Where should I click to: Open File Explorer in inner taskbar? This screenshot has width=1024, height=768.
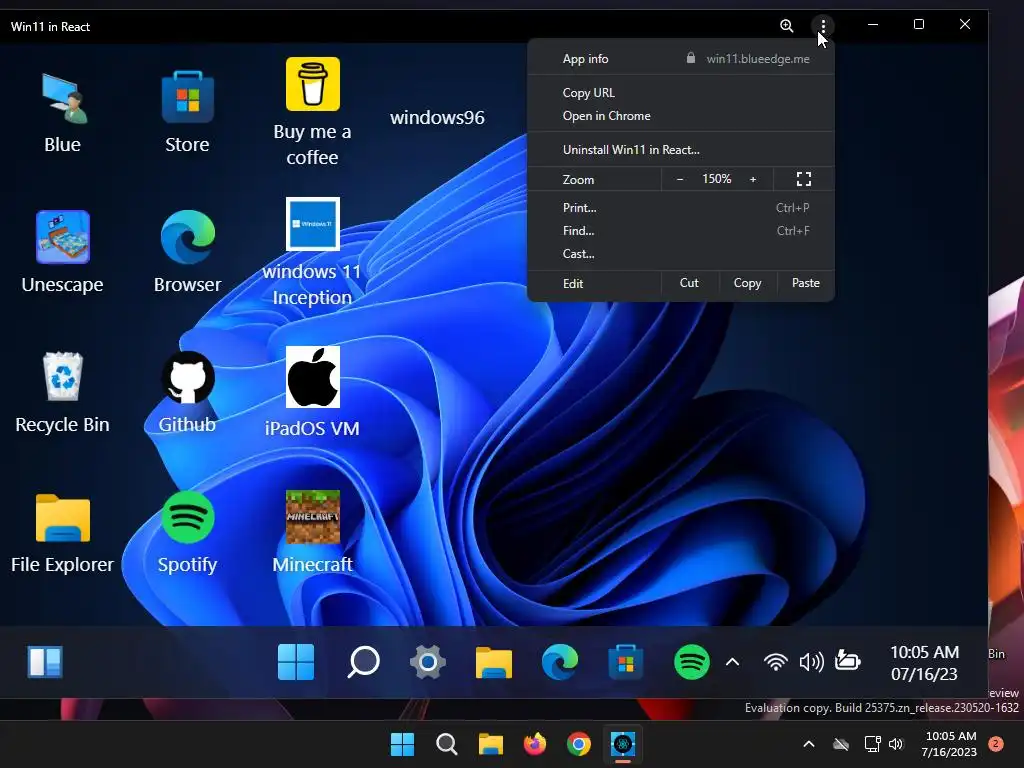[x=494, y=662]
